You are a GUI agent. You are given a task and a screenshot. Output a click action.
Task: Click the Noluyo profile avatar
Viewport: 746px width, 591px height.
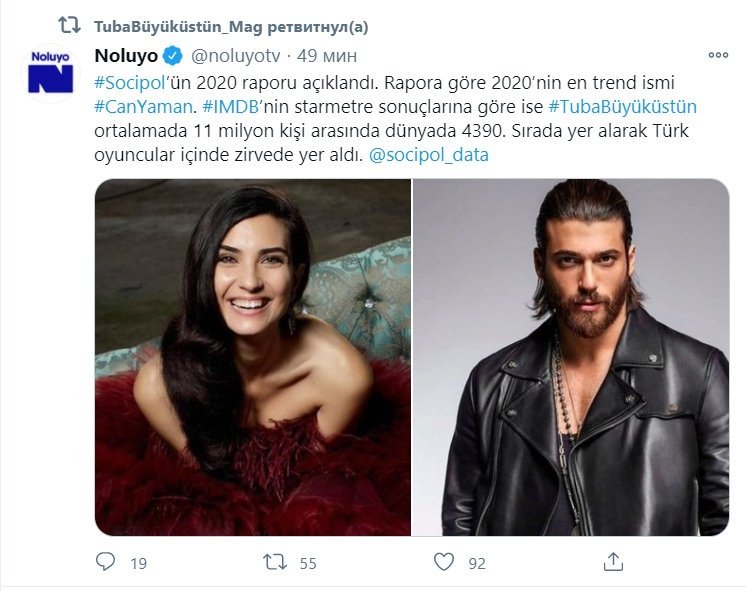pos(50,72)
